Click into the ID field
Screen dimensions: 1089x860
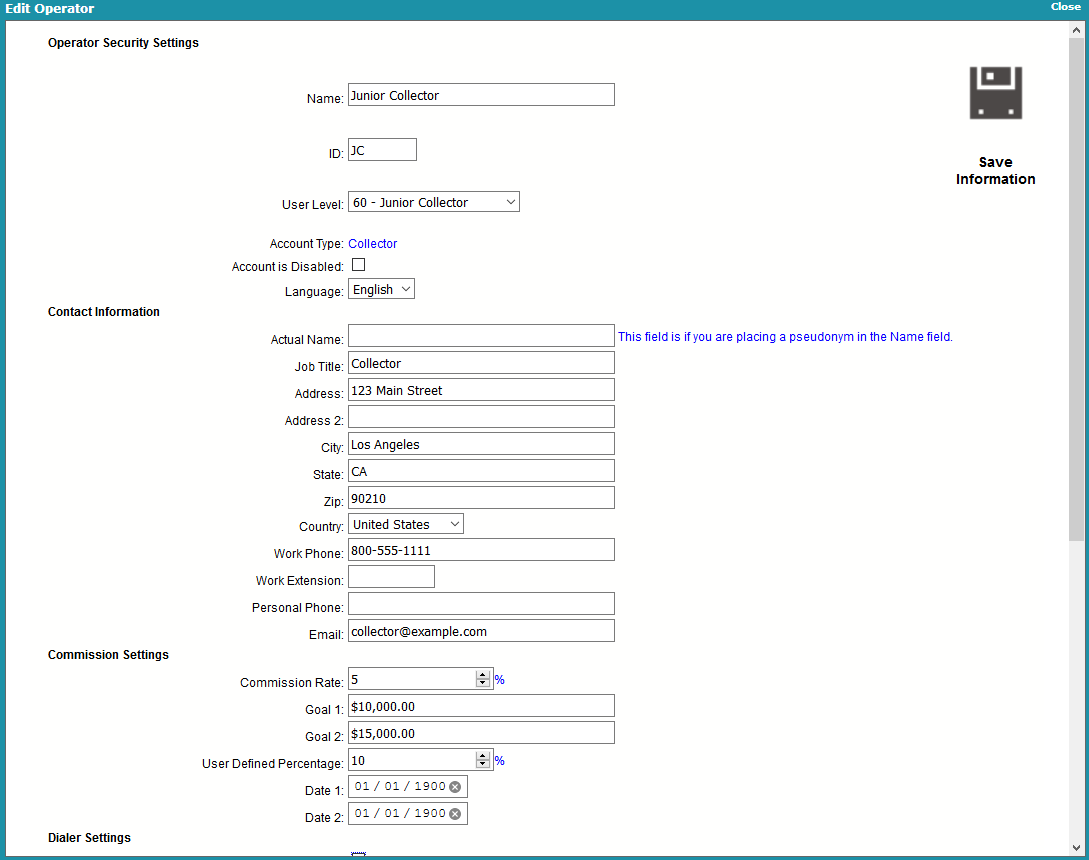tap(382, 150)
